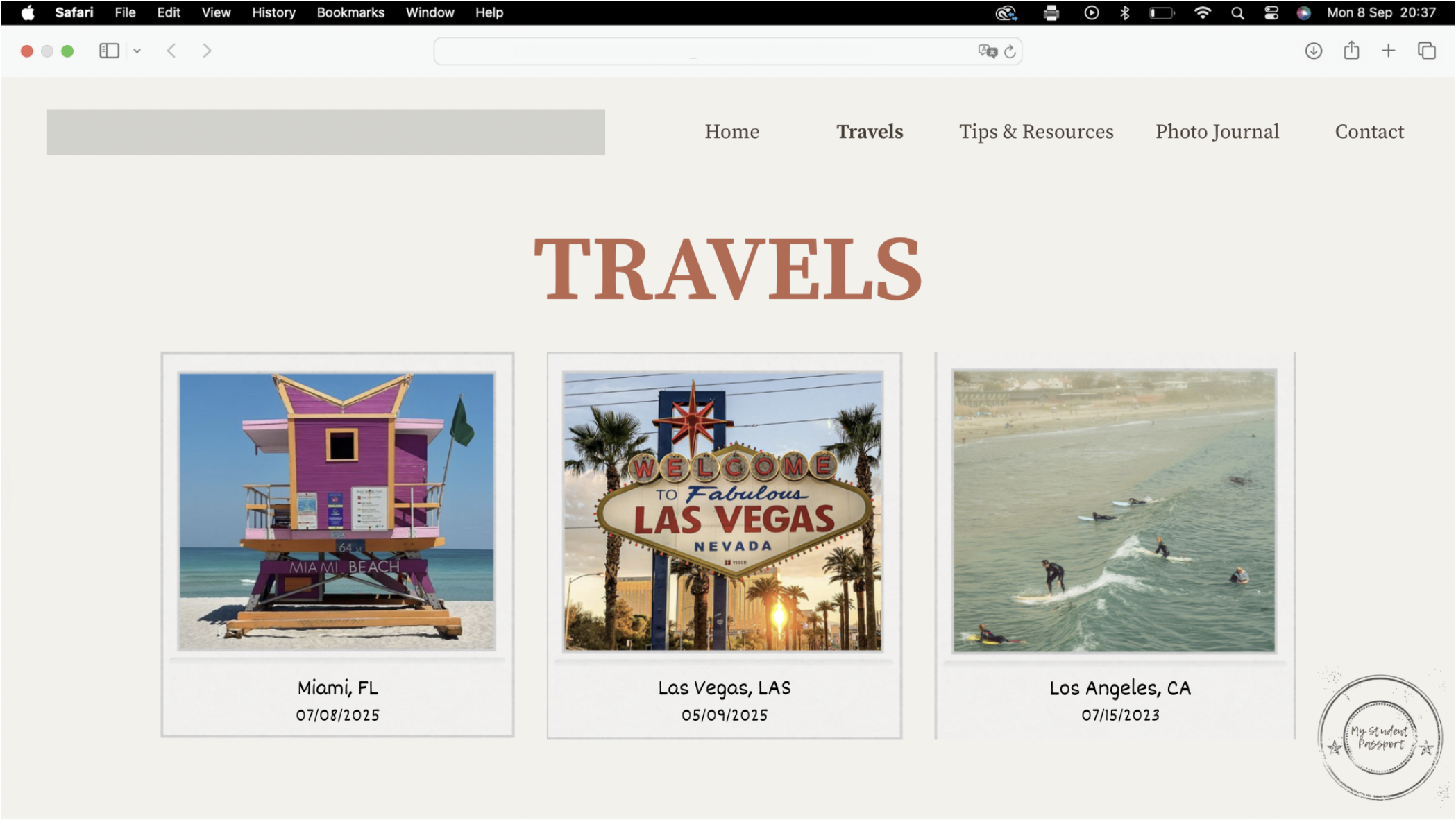Show the downloads list
Image resolution: width=1456 pixels, height=820 pixels.
(x=1313, y=51)
